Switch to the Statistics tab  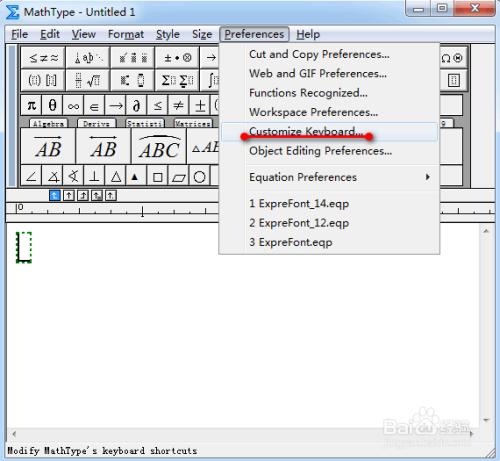click(145, 124)
